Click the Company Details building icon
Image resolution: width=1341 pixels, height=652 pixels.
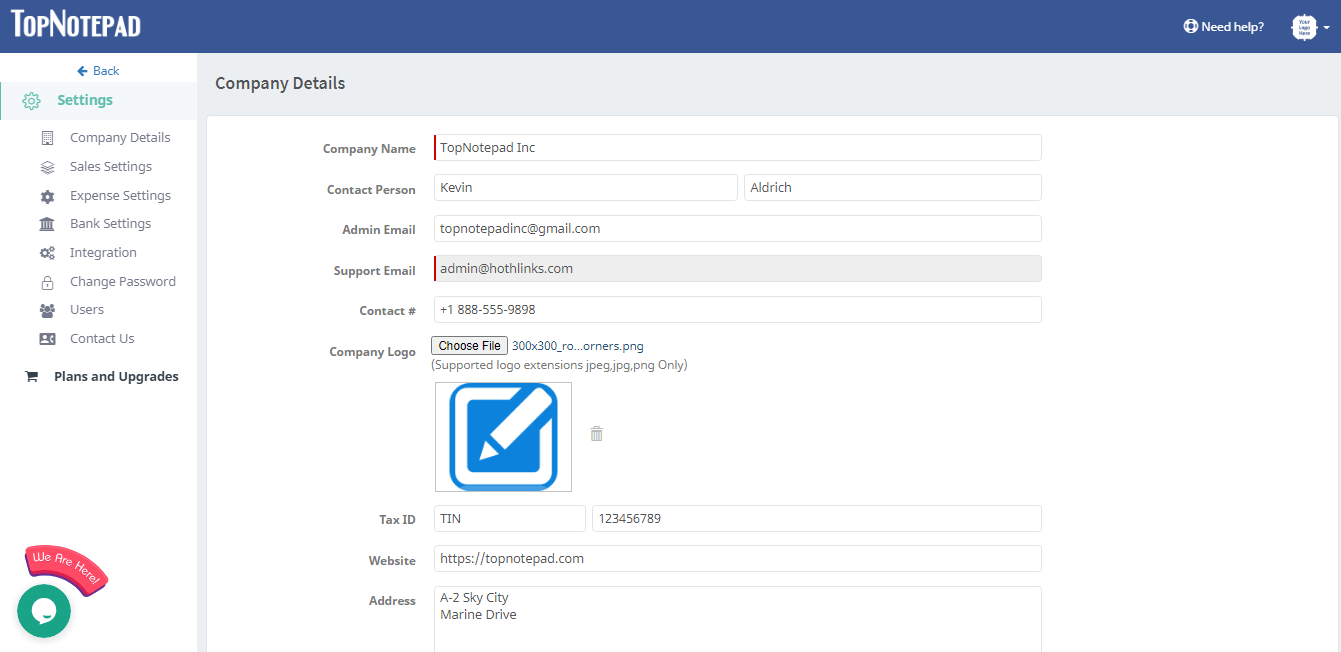click(47, 138)
